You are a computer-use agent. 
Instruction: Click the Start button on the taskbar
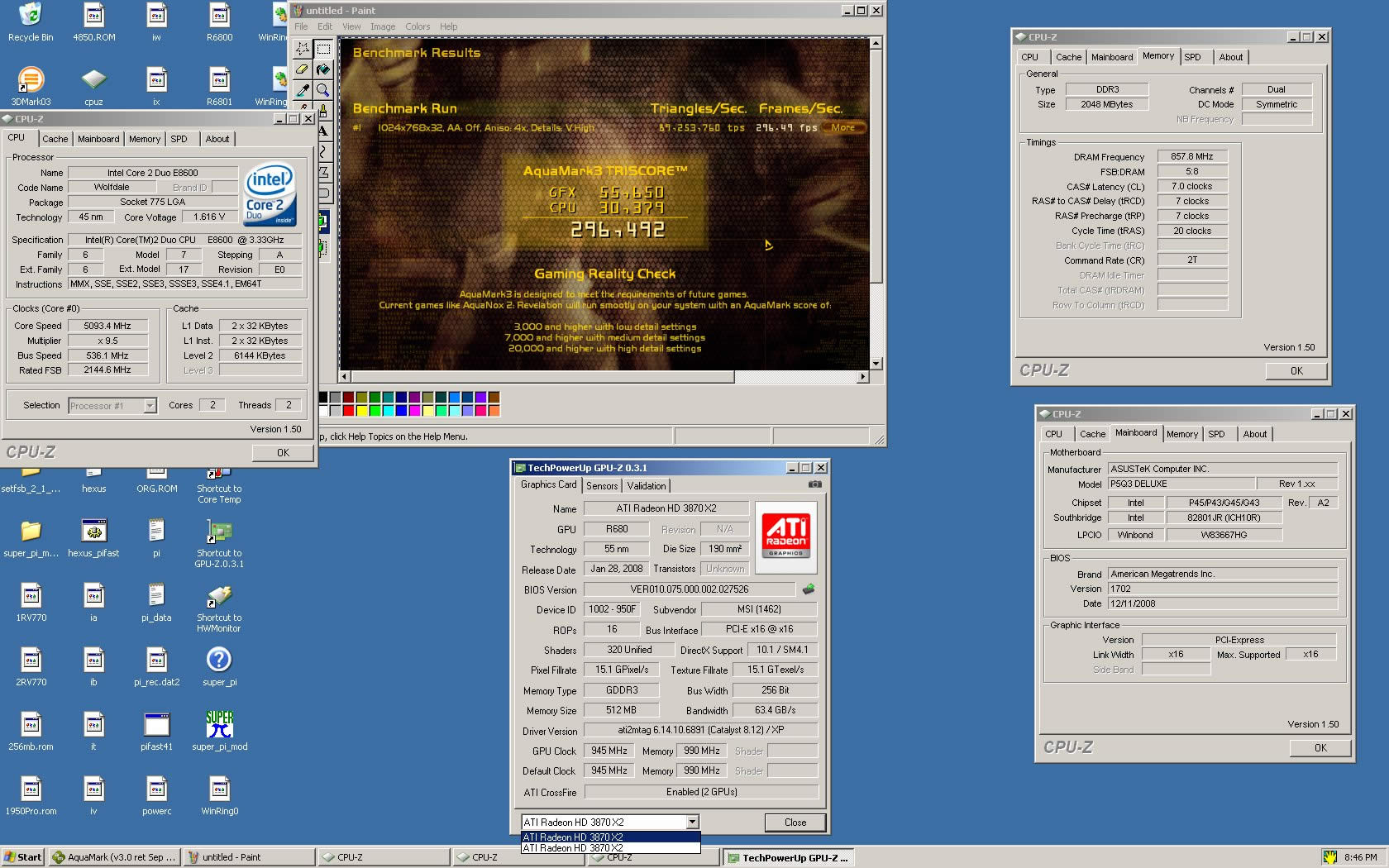tap(23, 857)
